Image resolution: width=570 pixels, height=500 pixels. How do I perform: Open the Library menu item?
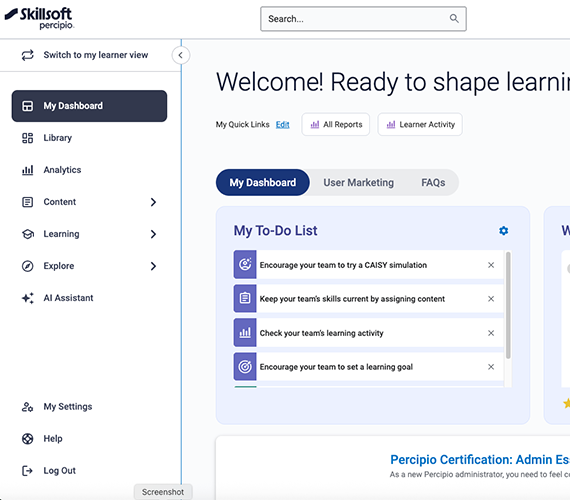pos(57,138)
